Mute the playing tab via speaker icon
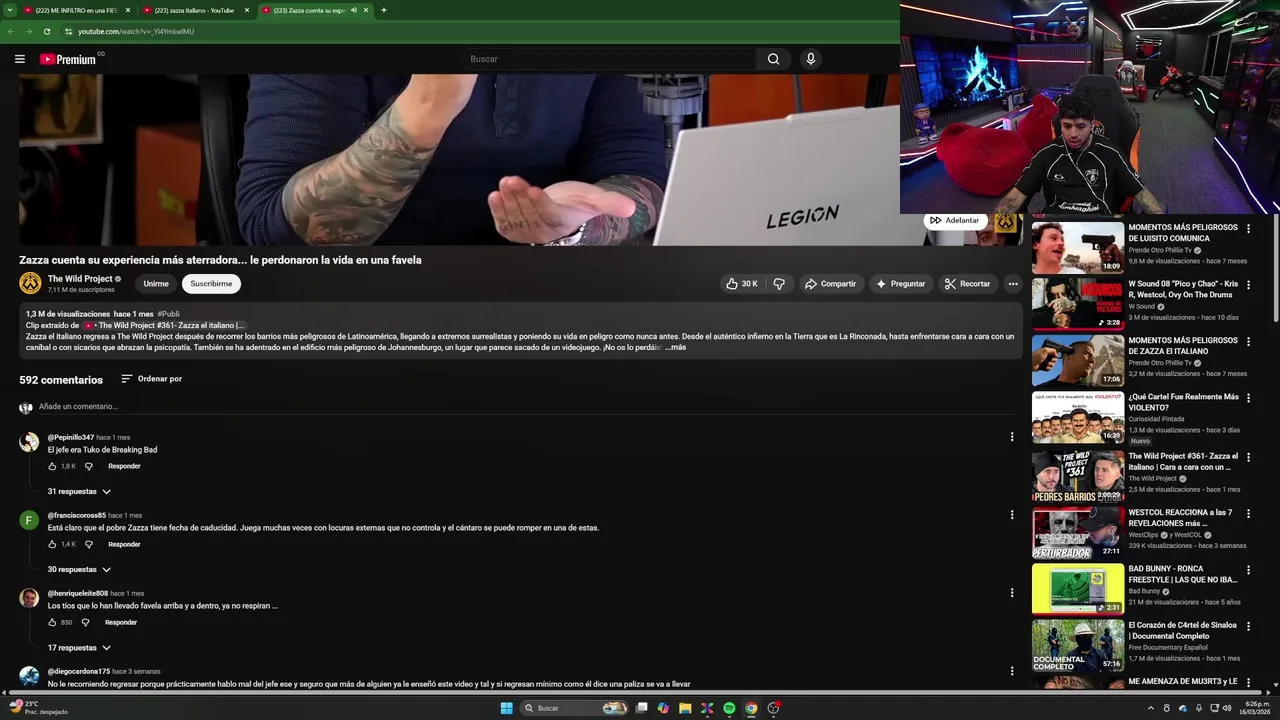The image size is (1280, 720). 353,10
